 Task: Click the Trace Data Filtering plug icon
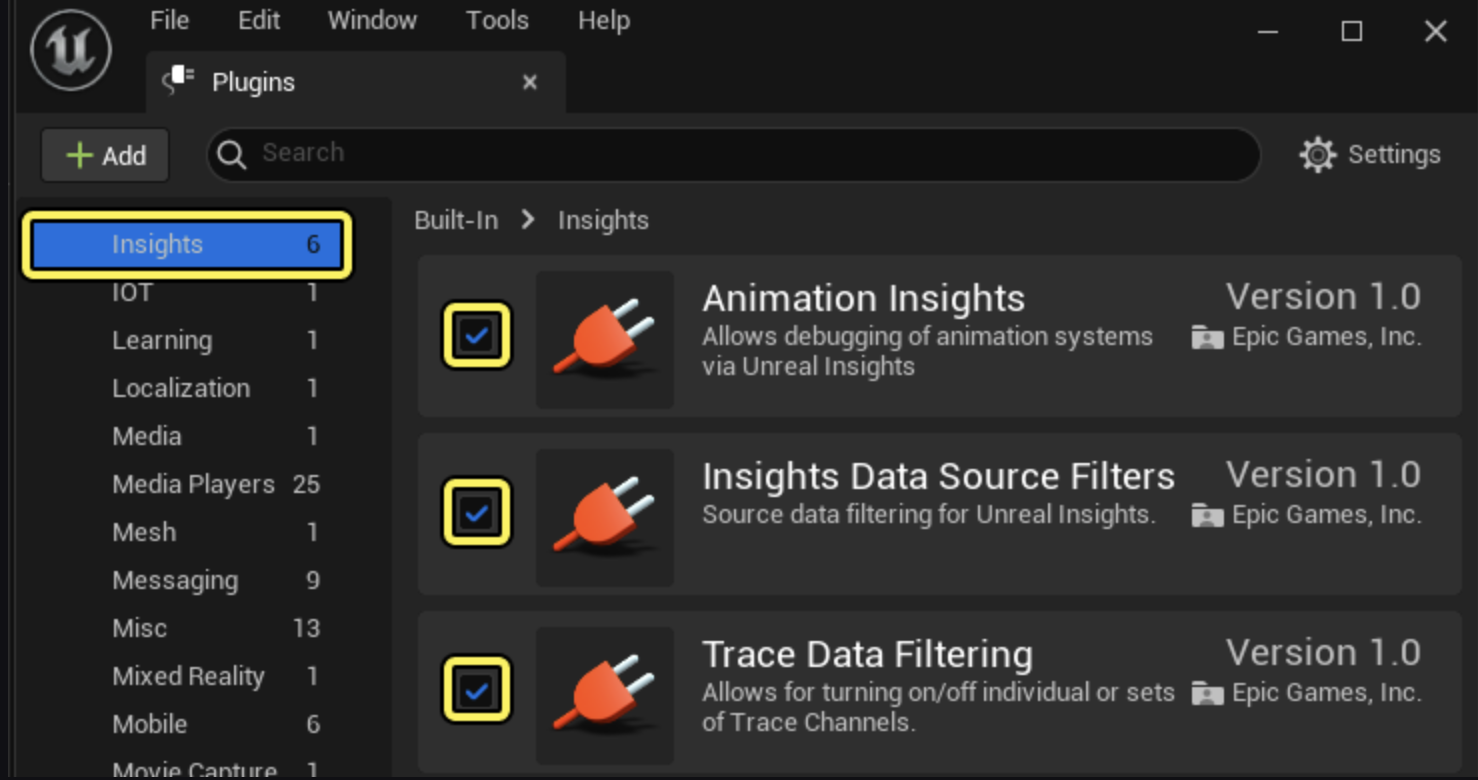605,695
